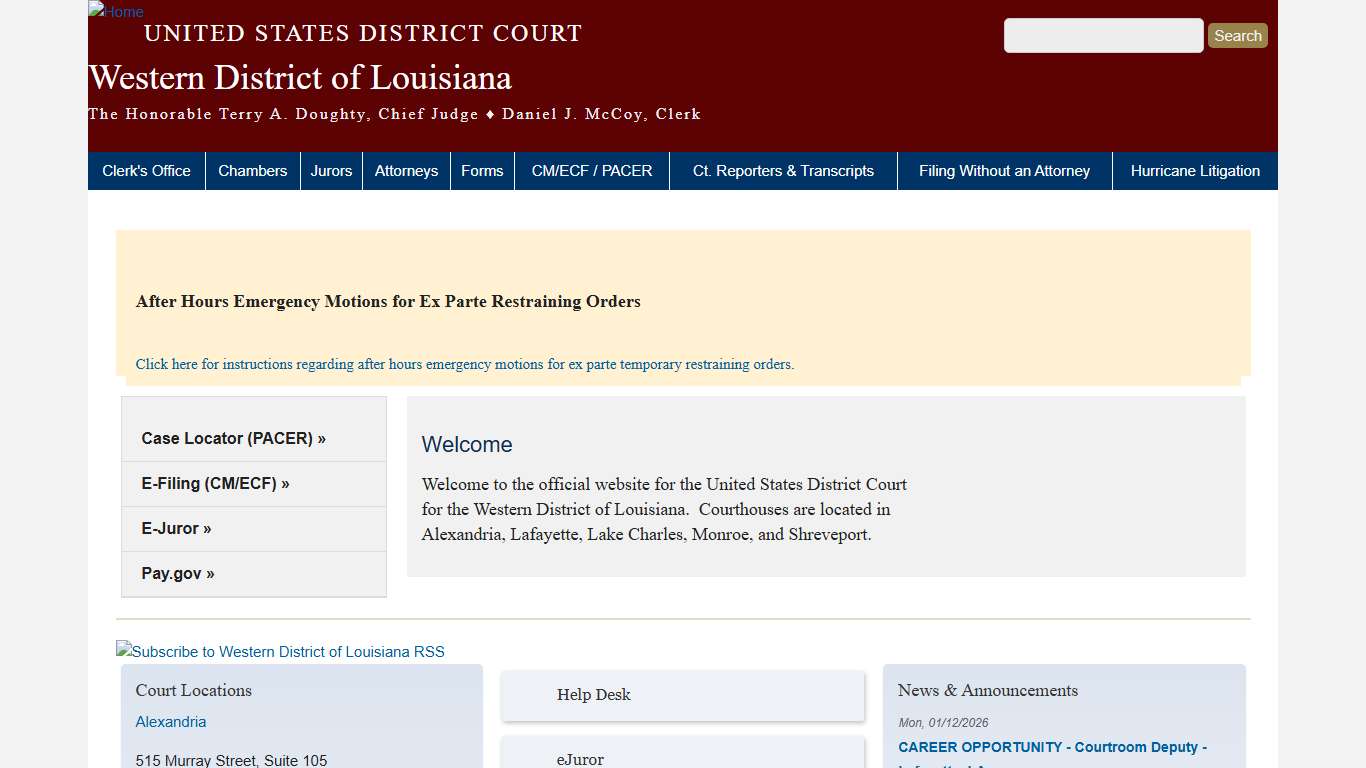This screenshot has width=1366, height=768.
Task: Open CM/ECF / PACER from the navigation bar
Action: [x=591, y=170]
